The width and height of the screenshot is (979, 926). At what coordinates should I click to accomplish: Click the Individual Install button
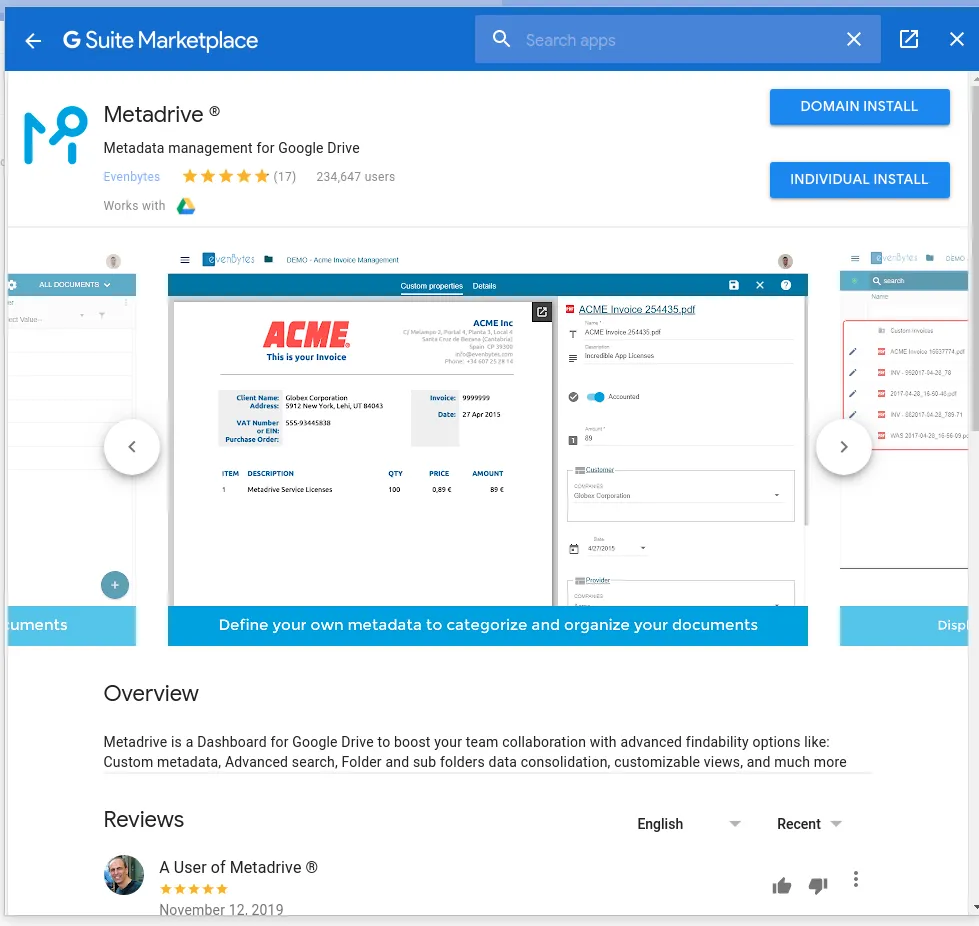tap(859, 179)
